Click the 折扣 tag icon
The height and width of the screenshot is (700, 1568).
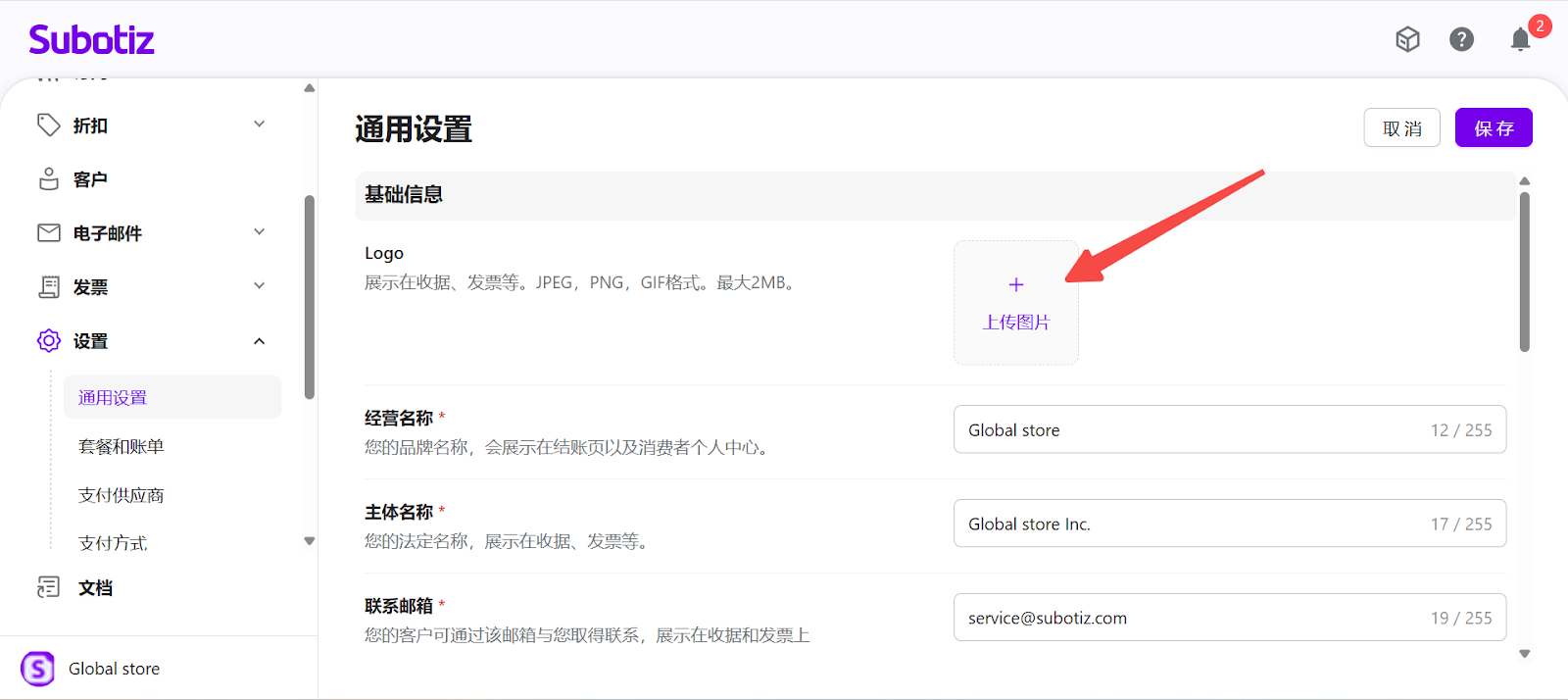pyautogui.click(x=48, y=125)
